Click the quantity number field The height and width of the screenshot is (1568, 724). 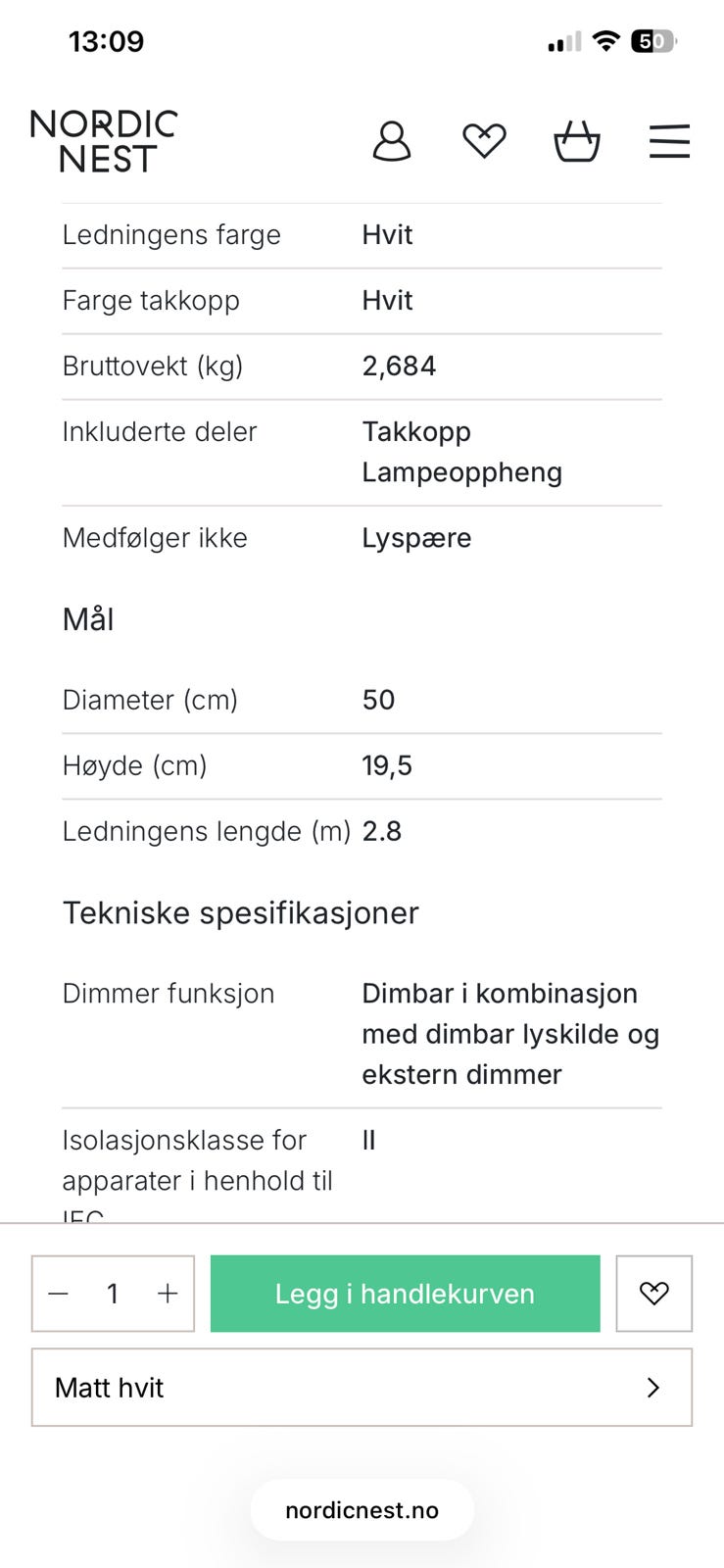[x=113, y=1294]
